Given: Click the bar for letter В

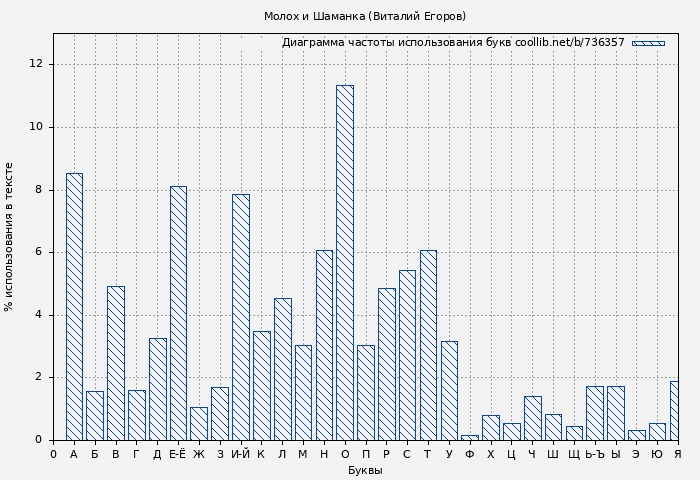Looking at the screenshot, I should click(x=116, y=362).
